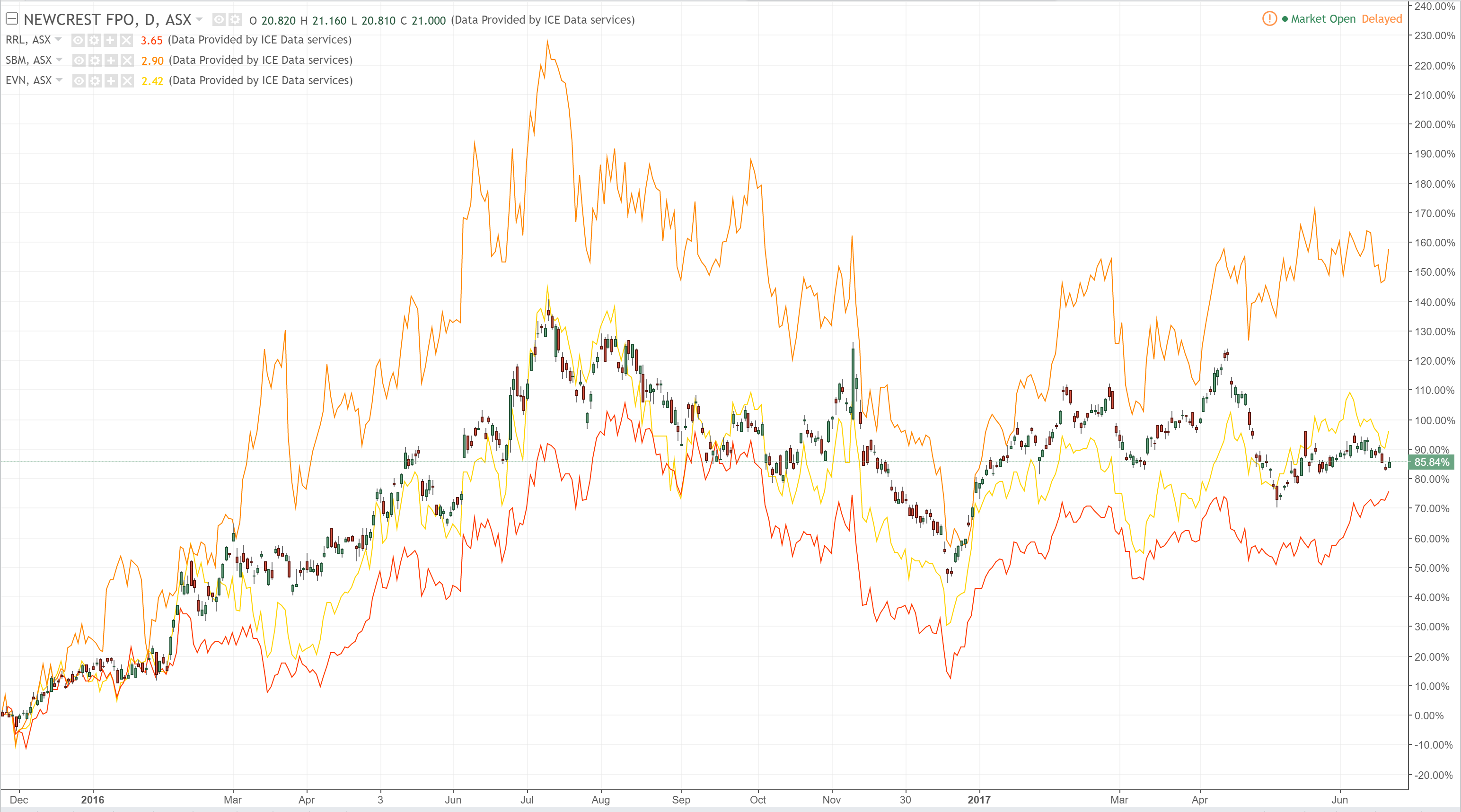Click the plus icon for EVN, ASX
This screenshot has width=1461, height=812.
point(111,81)
